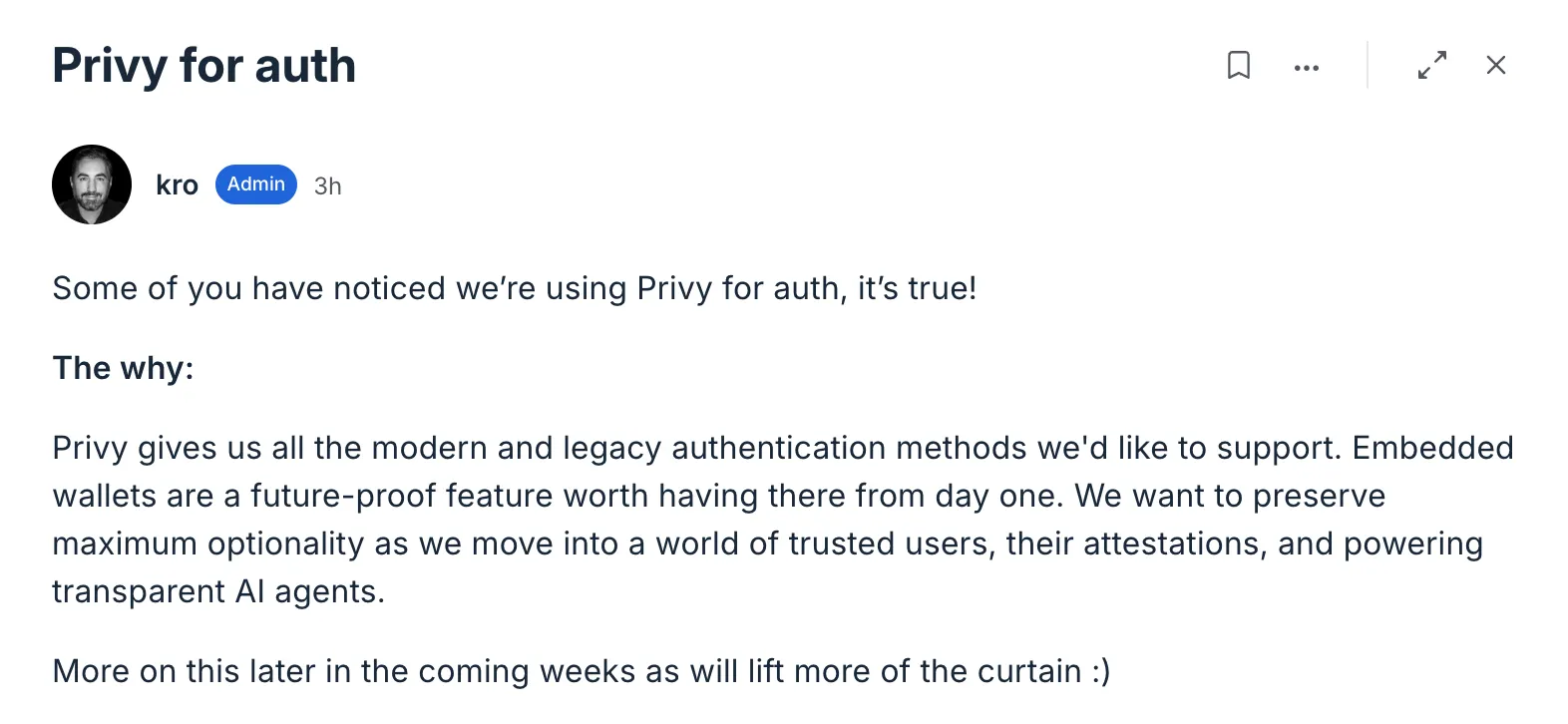
Task: Open the three-dot more options menu
Action: coord(1307,68)
